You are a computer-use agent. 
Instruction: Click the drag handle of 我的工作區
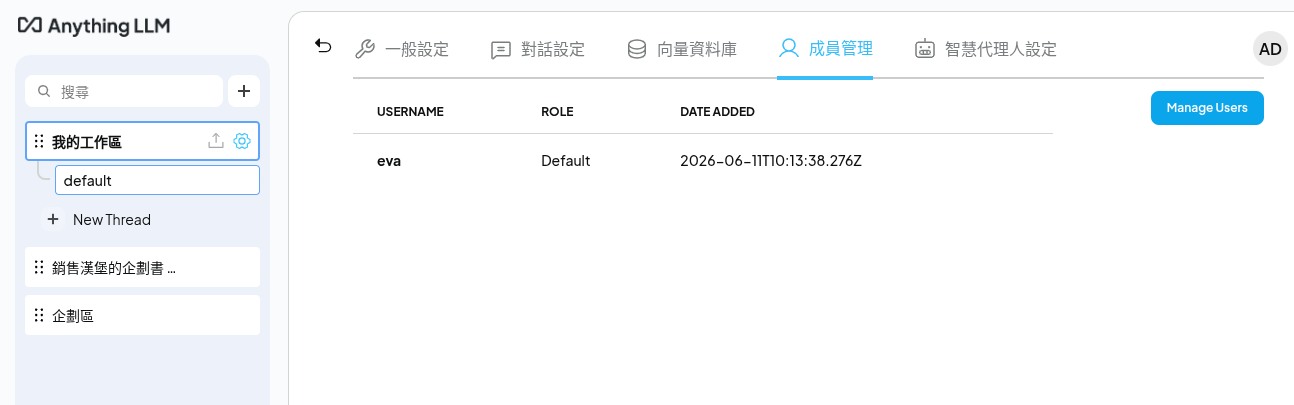(39, 142)
